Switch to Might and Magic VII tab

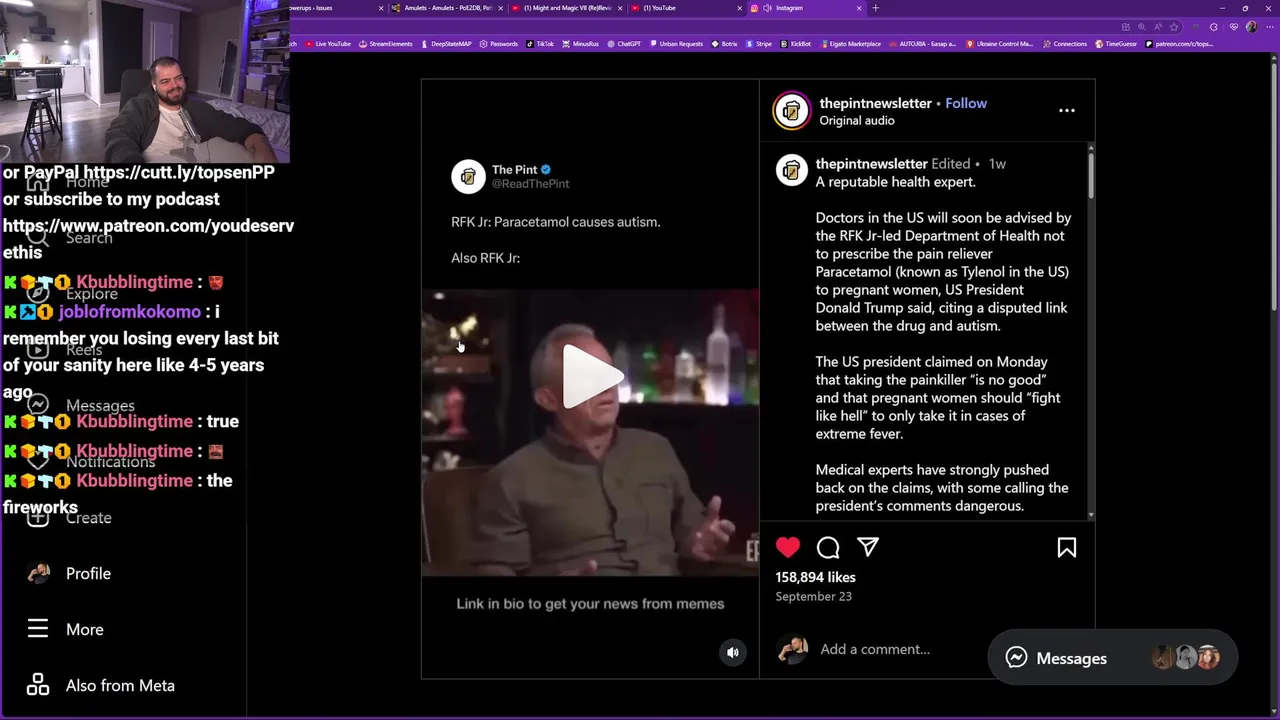(x=568, y=8)
